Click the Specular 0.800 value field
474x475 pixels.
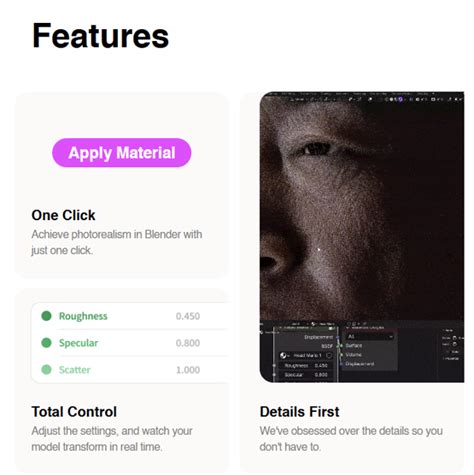click(188, 343)
